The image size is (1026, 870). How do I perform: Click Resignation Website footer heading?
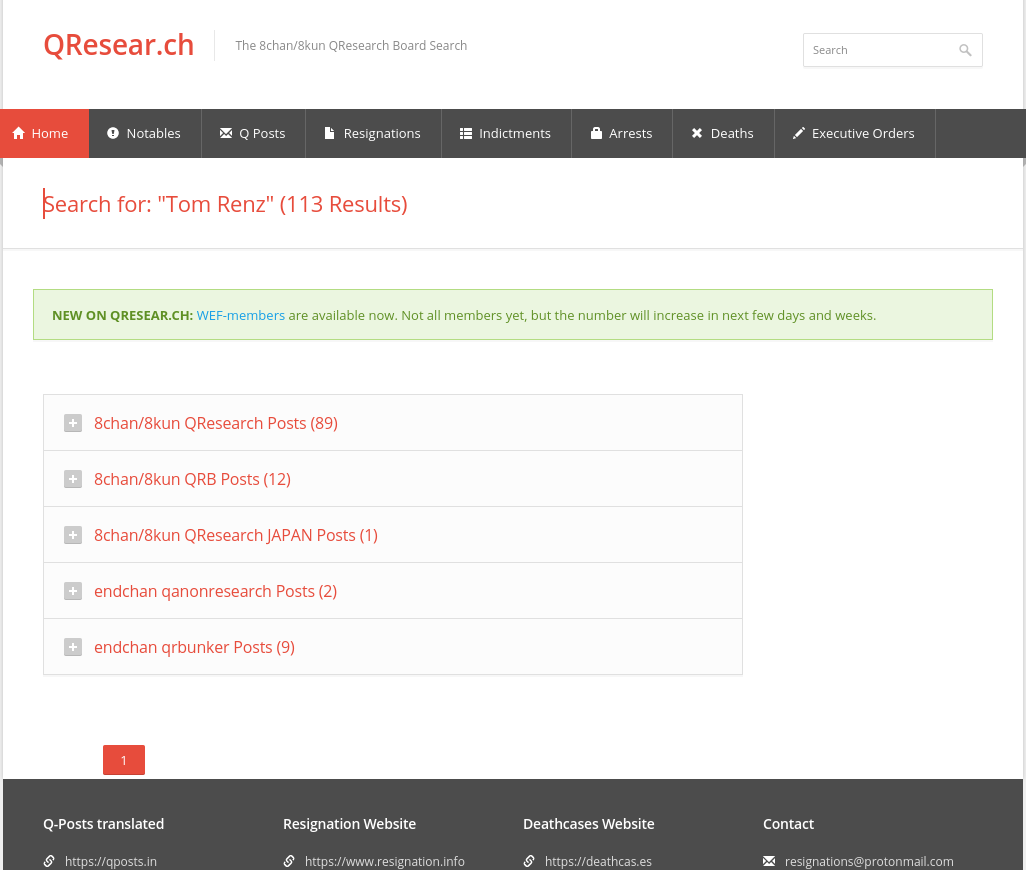(349, 824)
